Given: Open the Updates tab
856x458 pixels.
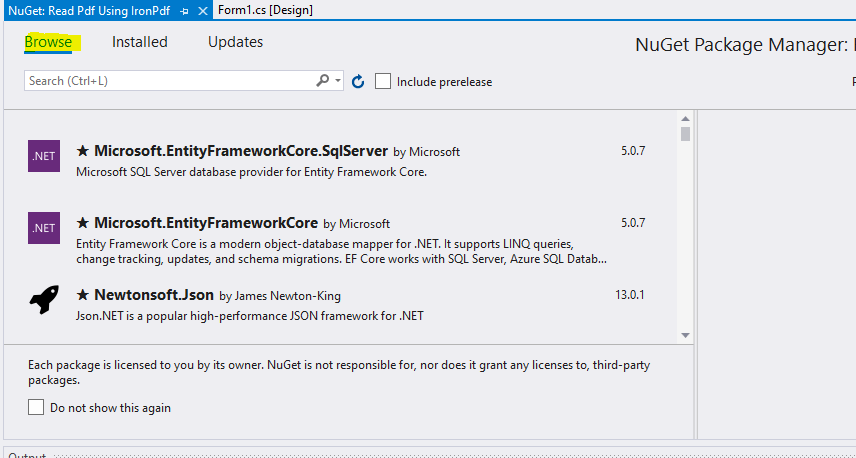Looking at the screenshot, I should click(x=236, y=42).
